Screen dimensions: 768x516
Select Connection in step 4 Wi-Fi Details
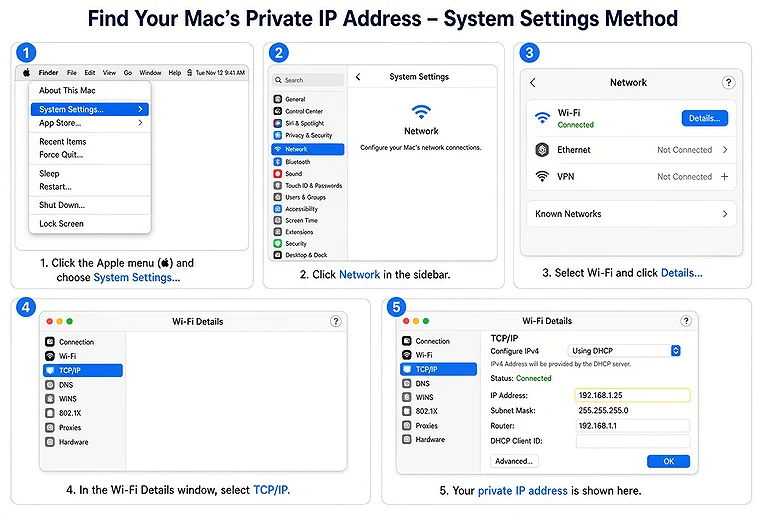click(82, 342)
